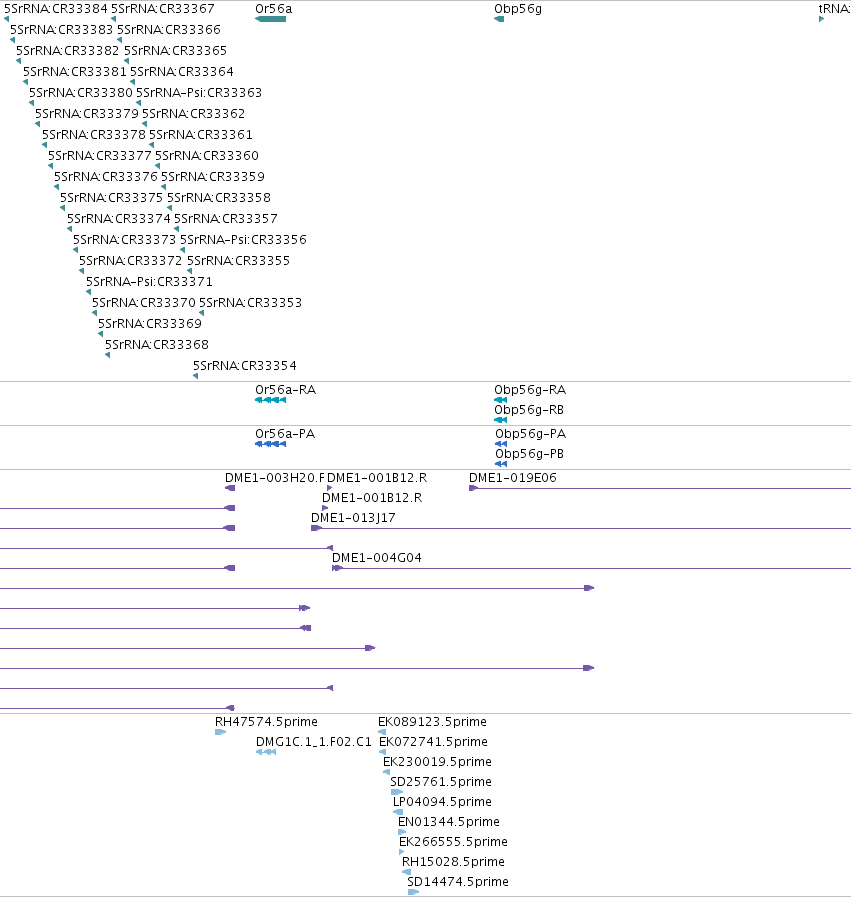
Task: Click on 5SrRNA:CR33355 label
Action: pos(238,261)
